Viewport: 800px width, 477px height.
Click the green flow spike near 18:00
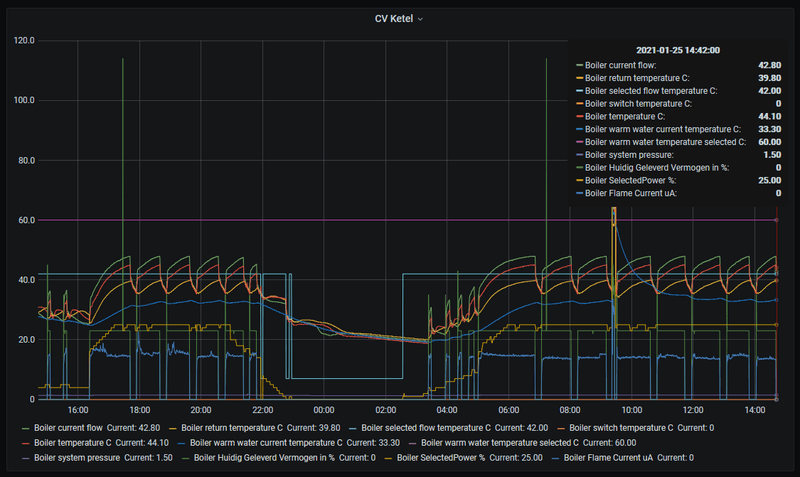click(122, 153)
